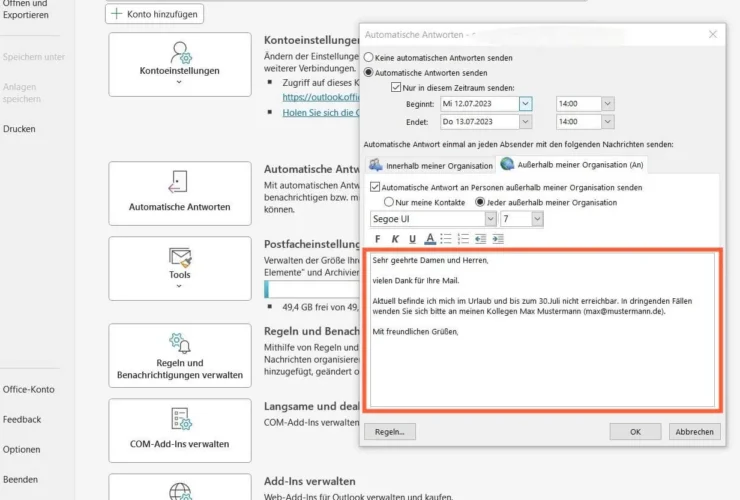Uncheck 'Nur in diesem Zeitraum senden'
740x500 pixels.
point(396,88)
